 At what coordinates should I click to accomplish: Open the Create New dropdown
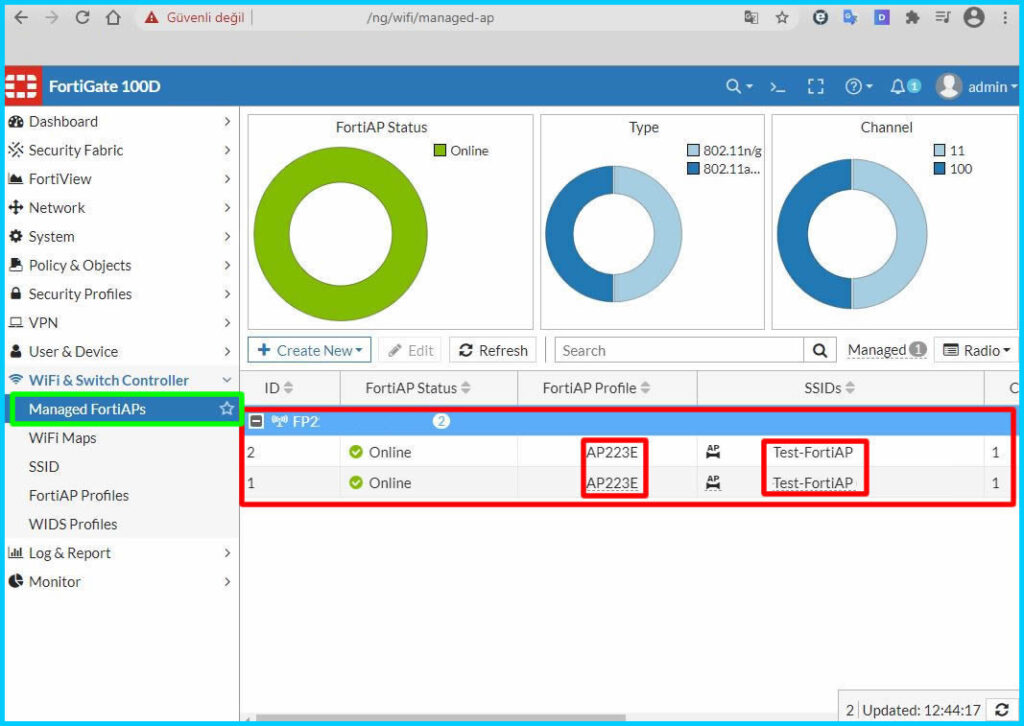310,350
